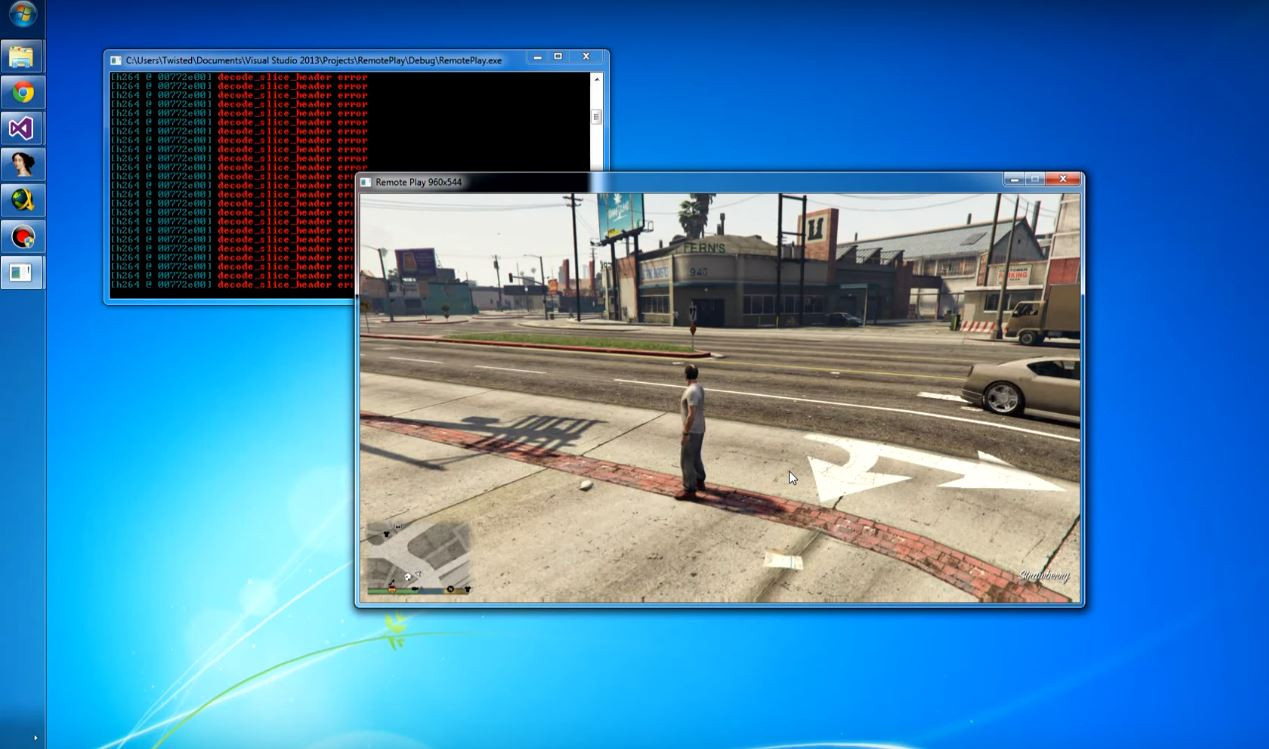Screen dimensions: 1269x749
Task: Open Windows Explorer from the taskbar
Action: click(22, 56)
